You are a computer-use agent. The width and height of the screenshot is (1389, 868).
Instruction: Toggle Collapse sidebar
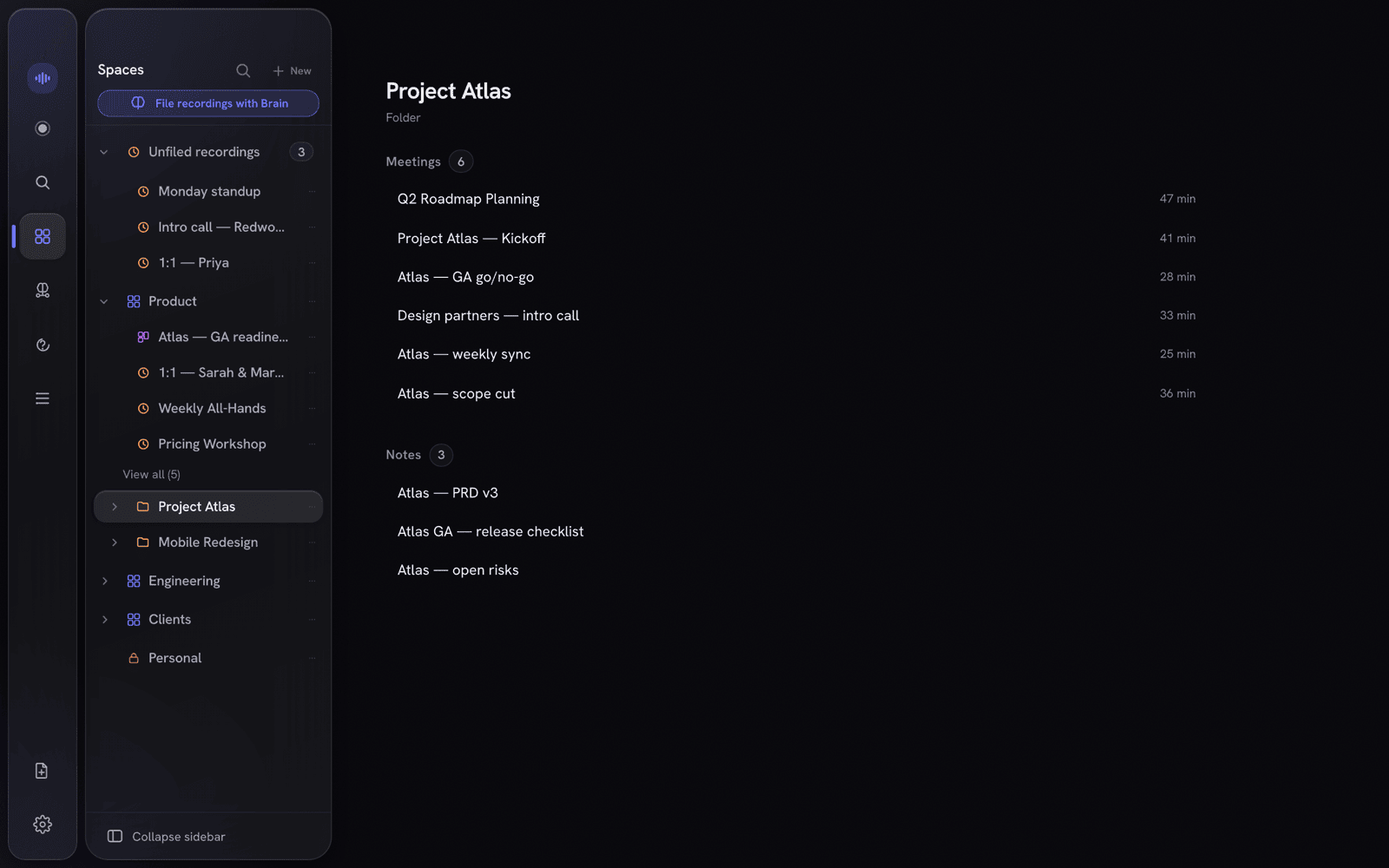pyautogui.click(x=166, y=837)
